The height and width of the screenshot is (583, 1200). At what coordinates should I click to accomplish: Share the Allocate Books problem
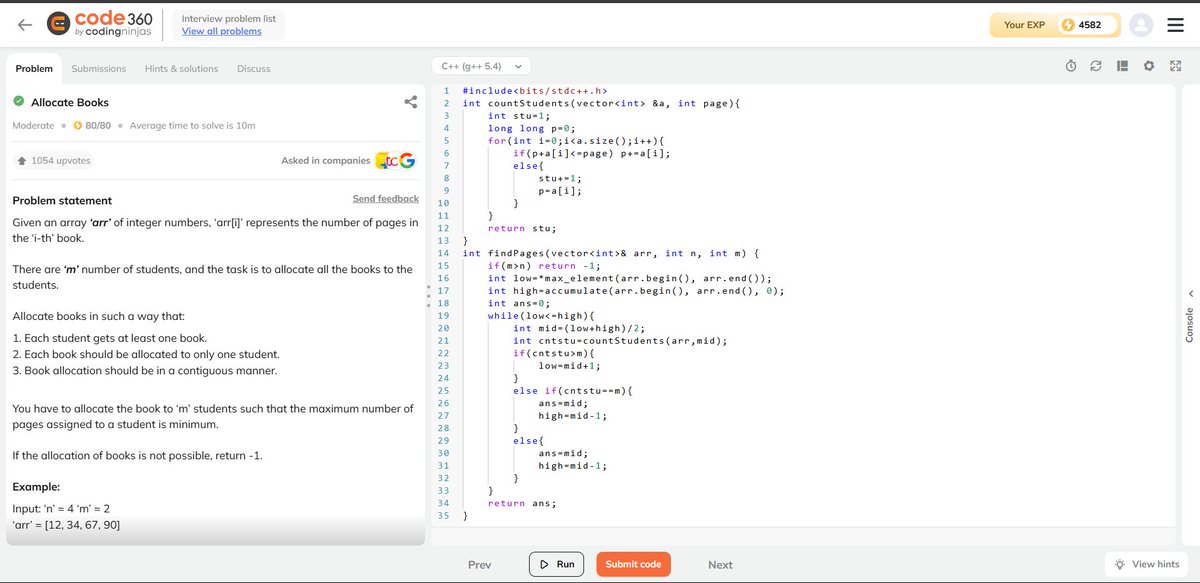point(410,102)
